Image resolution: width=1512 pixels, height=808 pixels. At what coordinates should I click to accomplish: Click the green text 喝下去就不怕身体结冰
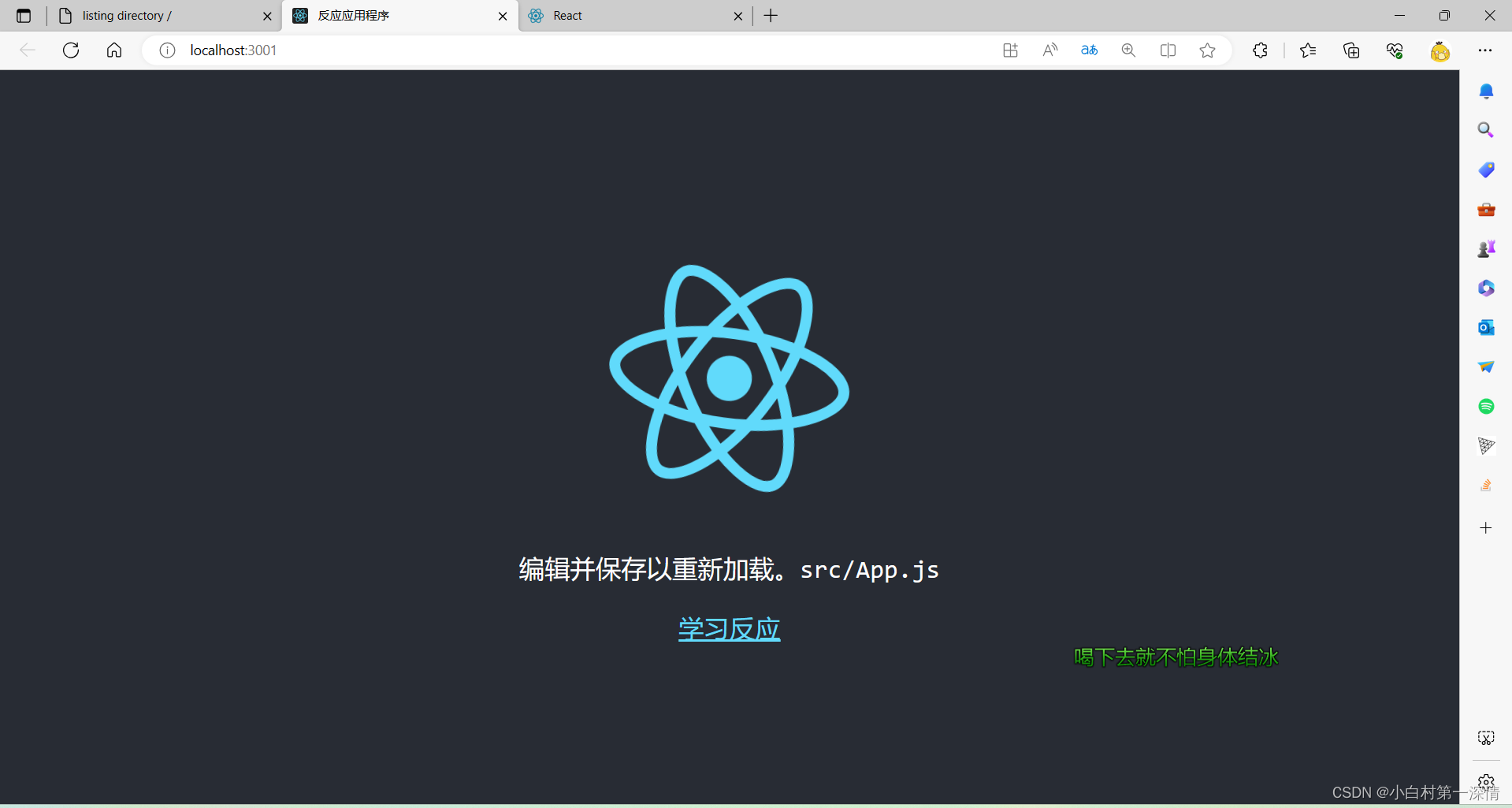1176,657
